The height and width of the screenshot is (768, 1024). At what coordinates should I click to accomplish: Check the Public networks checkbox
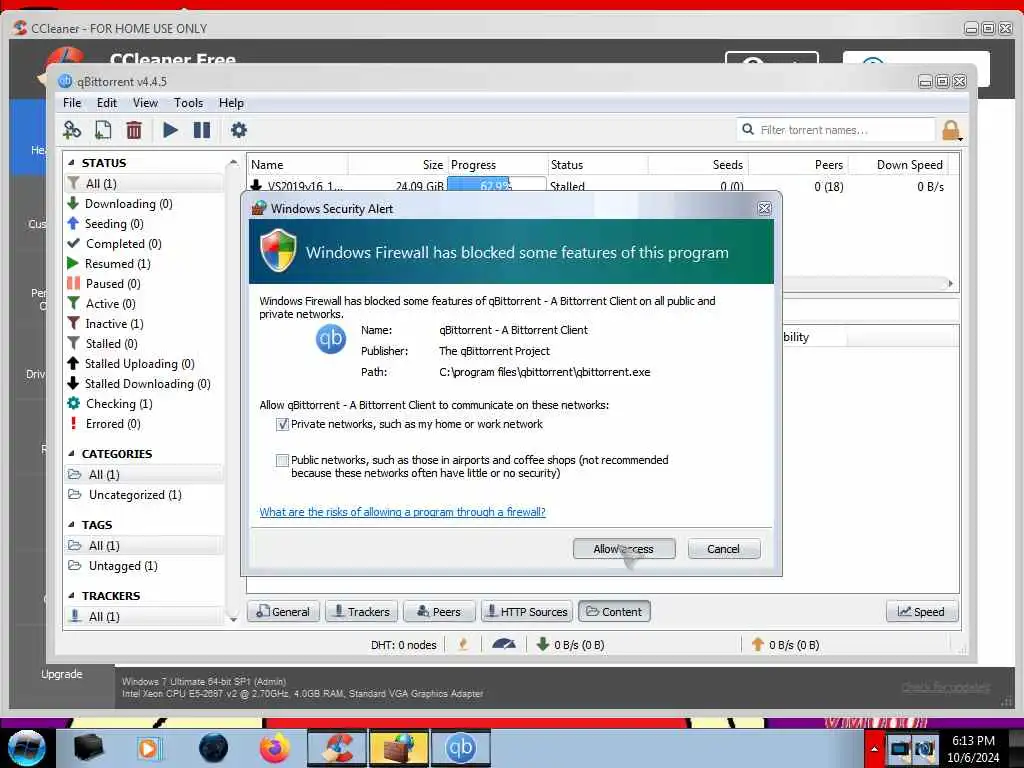point(282,460)
